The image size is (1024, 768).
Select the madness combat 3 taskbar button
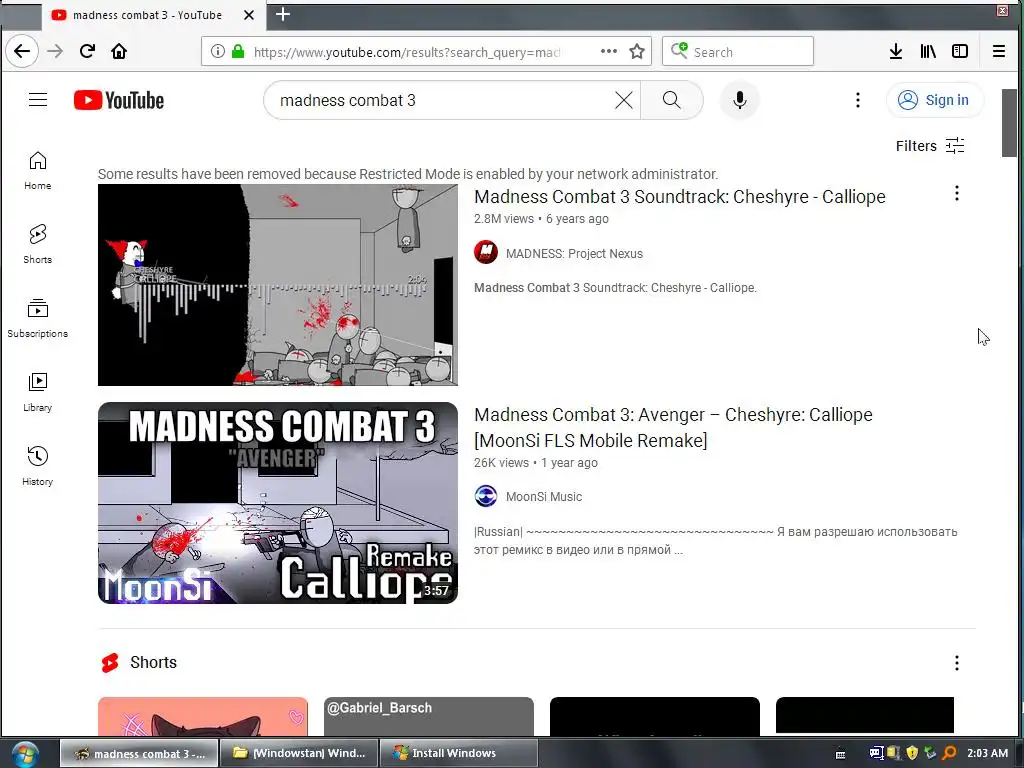point(139,753)
